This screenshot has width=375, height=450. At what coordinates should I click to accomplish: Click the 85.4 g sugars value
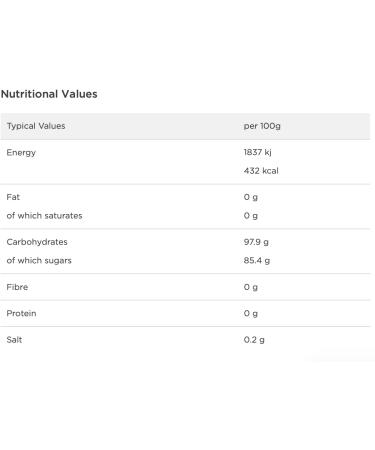(x=257, y=260)
